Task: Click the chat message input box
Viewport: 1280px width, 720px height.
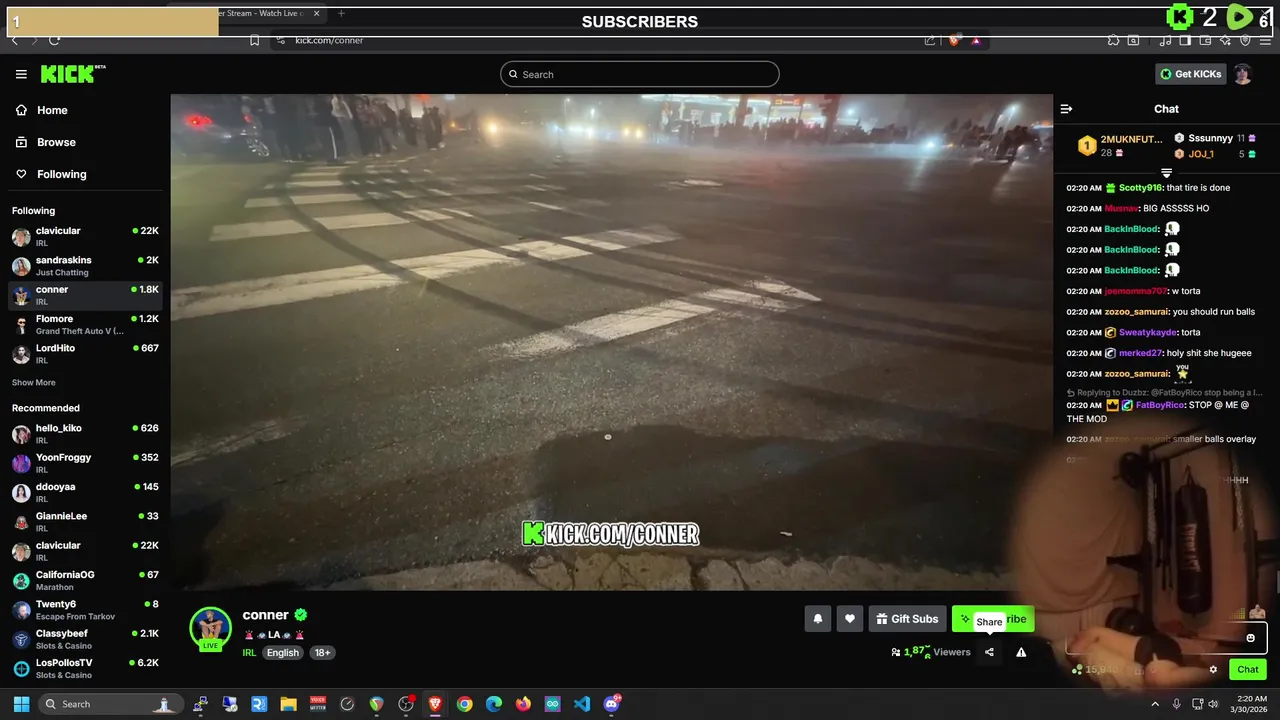Action: [x=1165, y=638]
